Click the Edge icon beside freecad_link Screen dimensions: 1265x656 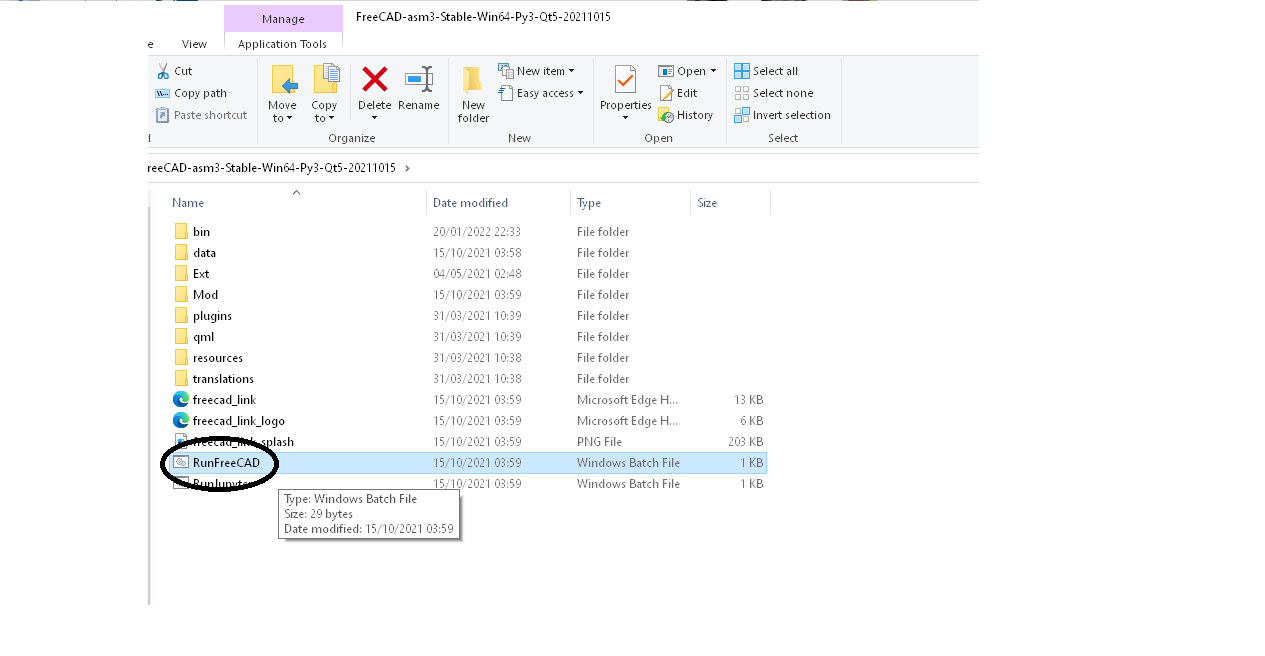(181, 399)
